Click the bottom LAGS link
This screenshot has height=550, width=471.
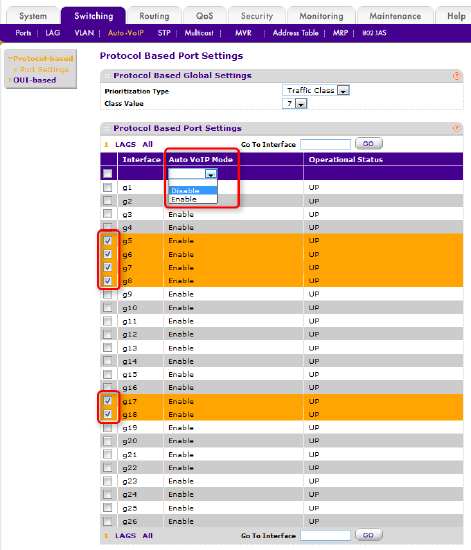click(x=126, y=536)
